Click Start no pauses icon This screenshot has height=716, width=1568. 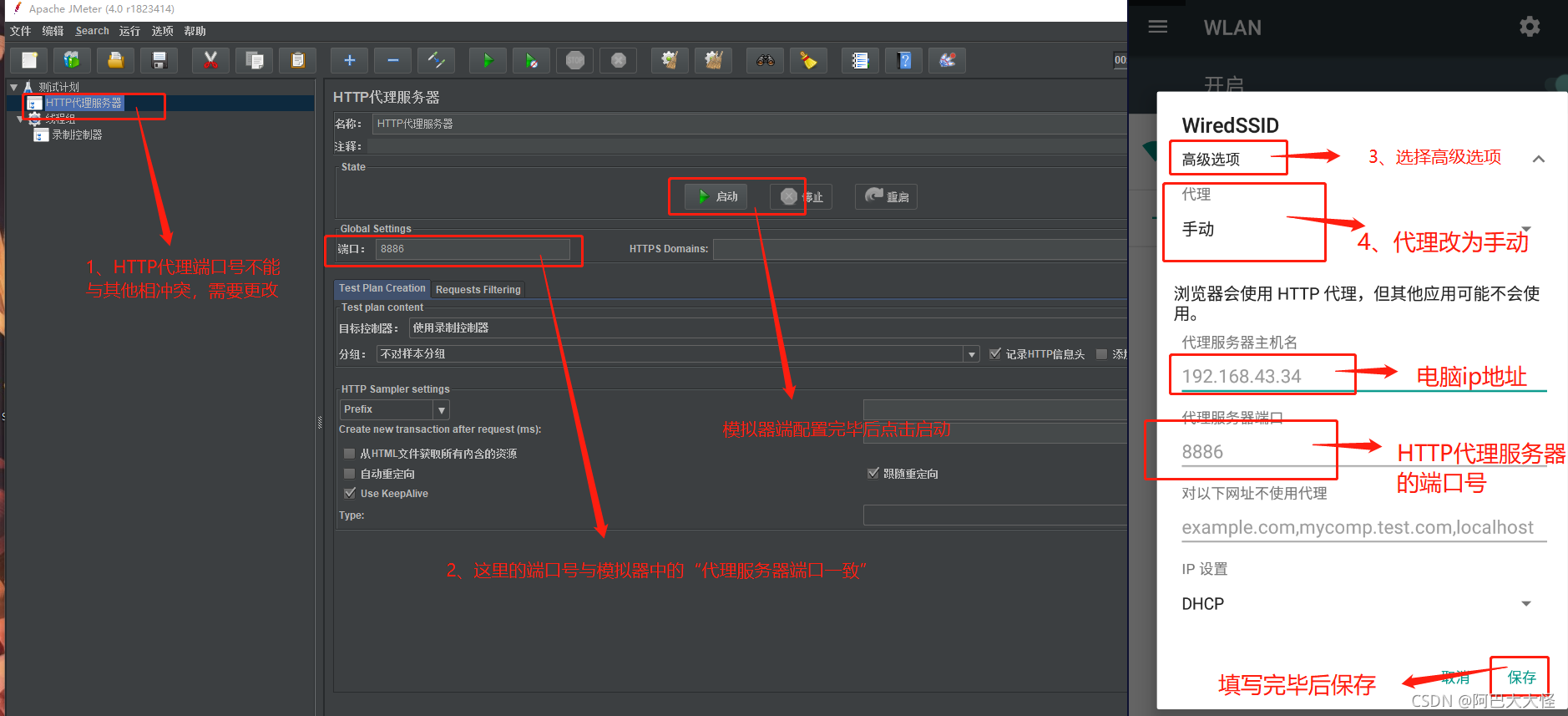(x=532, y=60)
